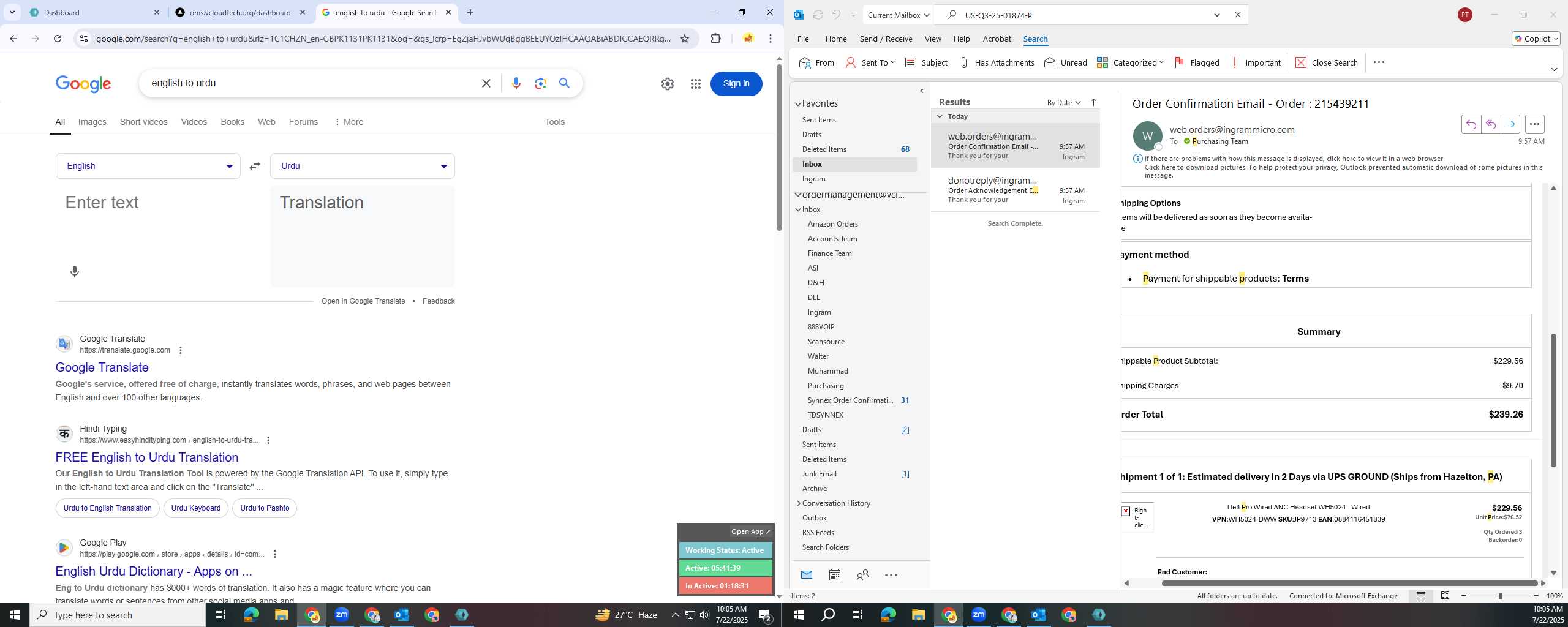Open the Sent To filter dropdown
Viewport: 1568px width, 627px height.
[870, 62]
